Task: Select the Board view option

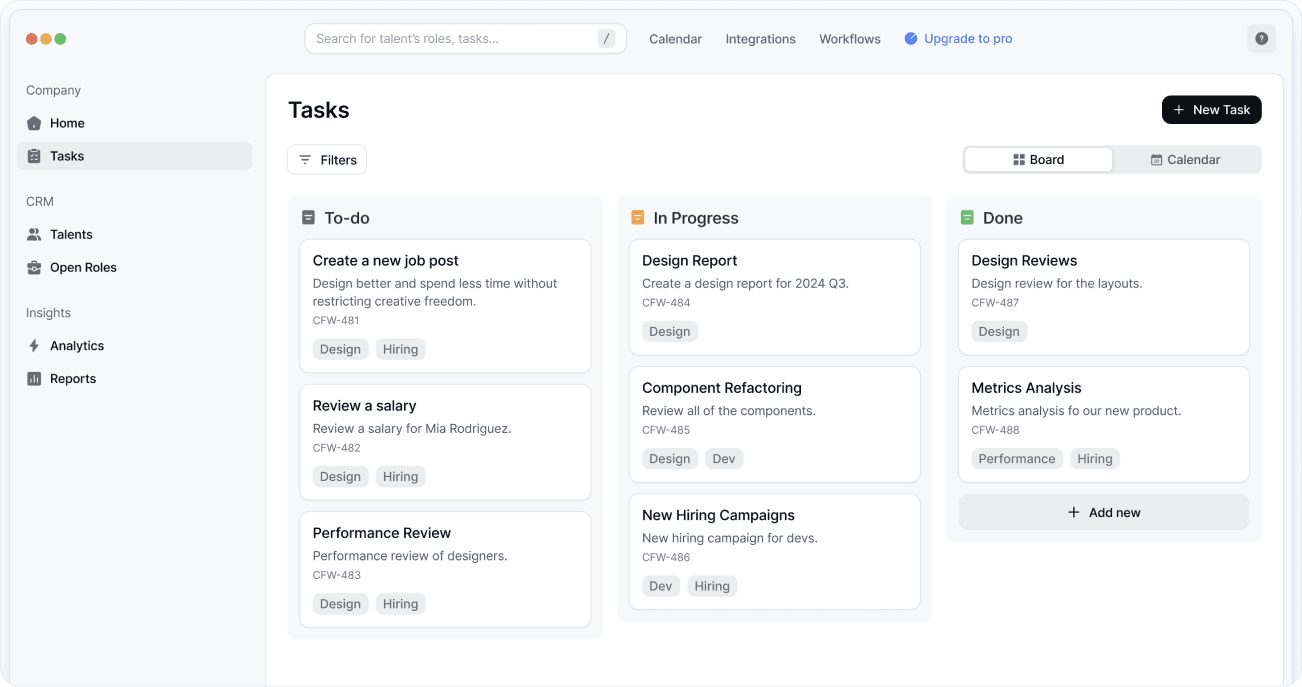Action: pos(1038,159)
